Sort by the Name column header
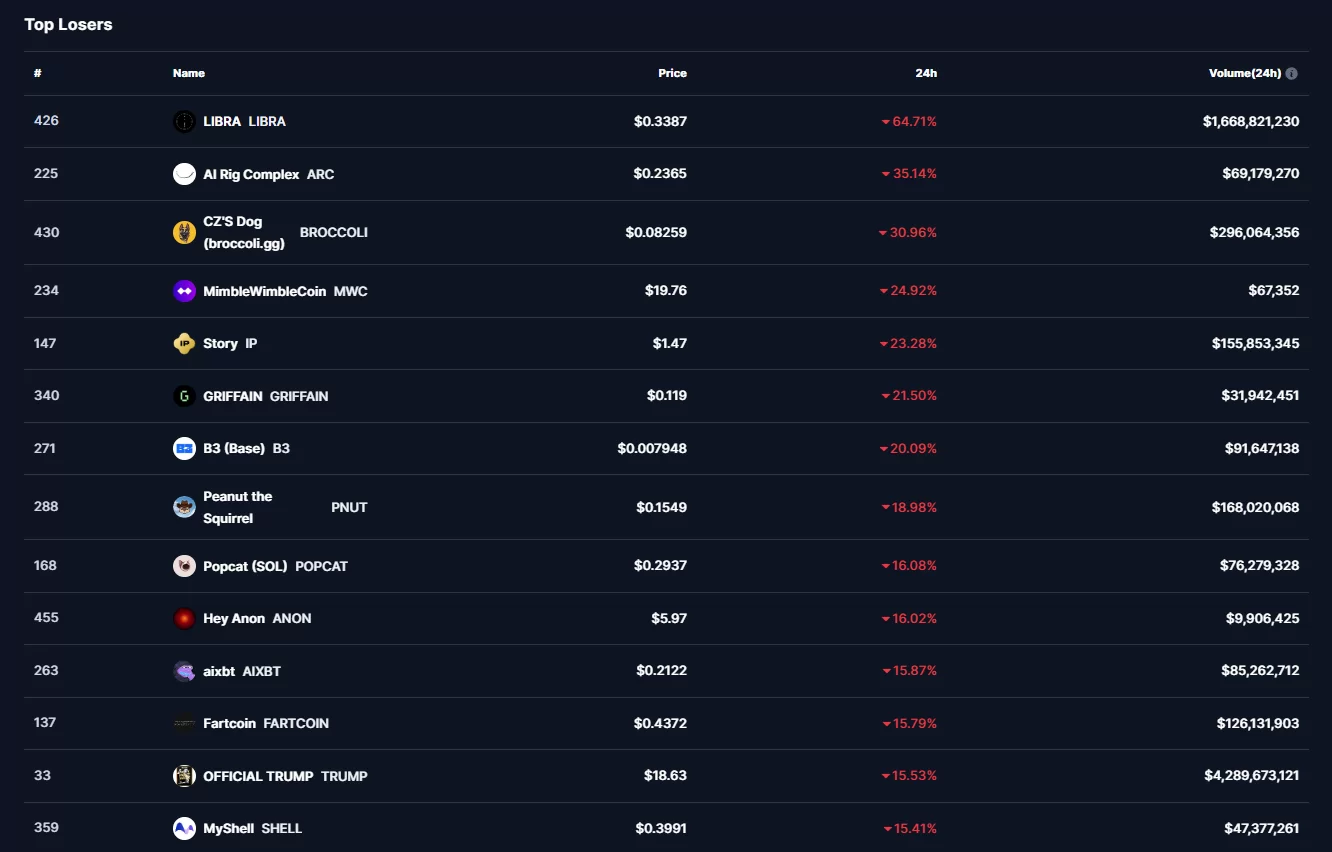The image size is (1332, 852). click(x=189, y=73)
